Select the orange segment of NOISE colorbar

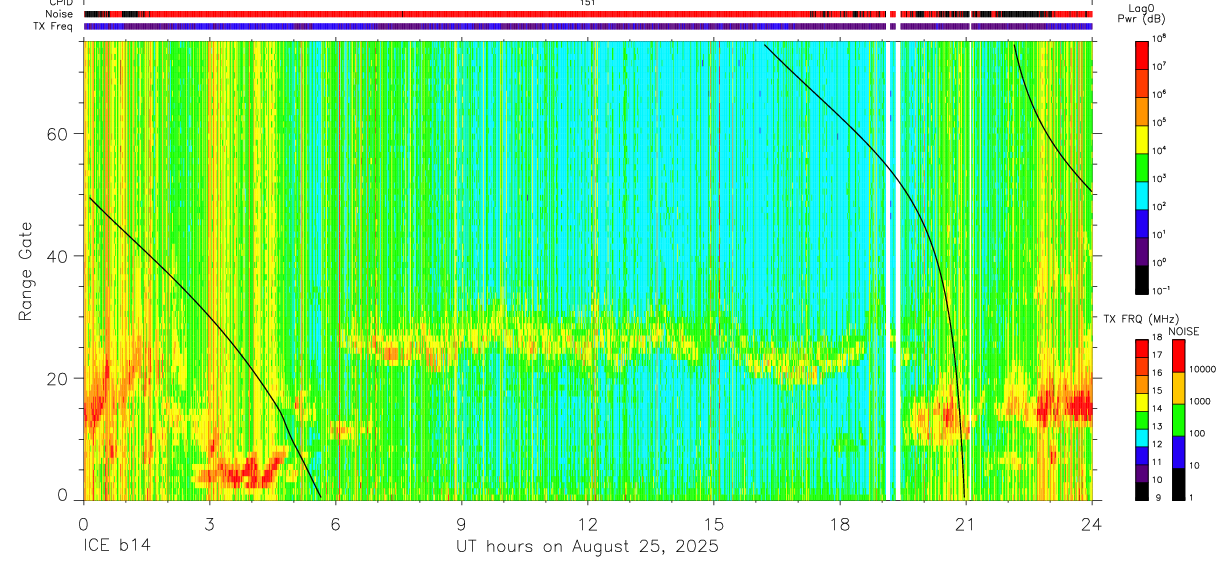tap(1179, 388)
